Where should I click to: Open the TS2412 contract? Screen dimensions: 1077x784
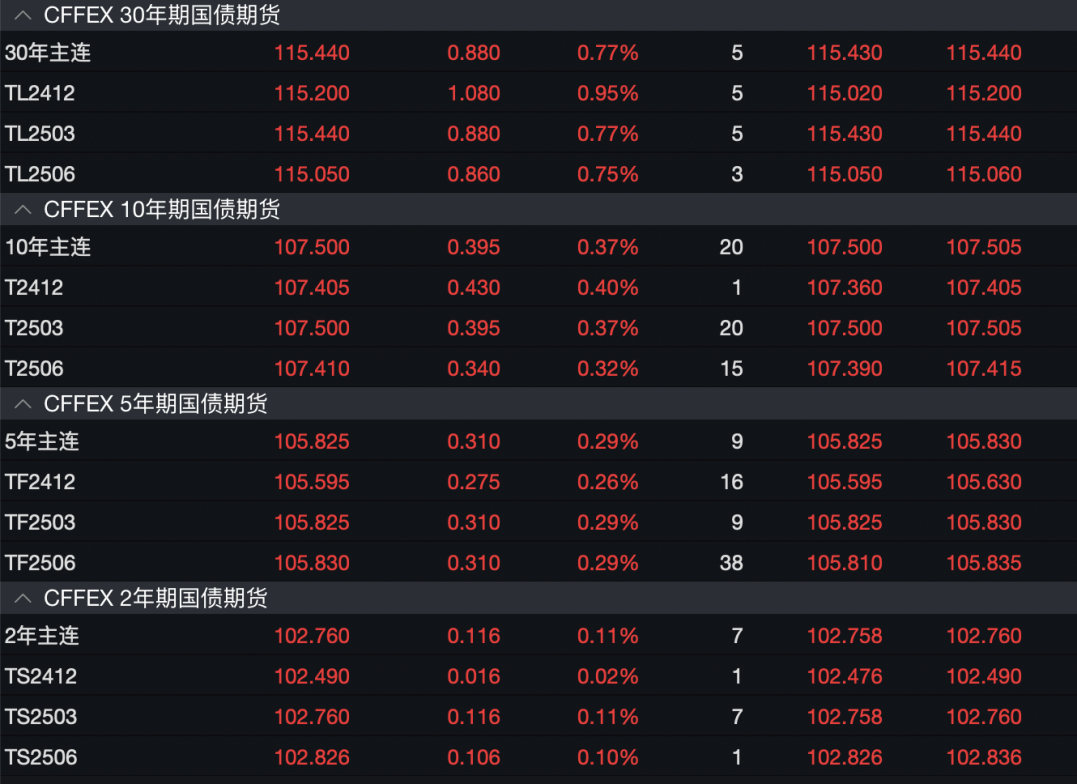click(40, 677)
